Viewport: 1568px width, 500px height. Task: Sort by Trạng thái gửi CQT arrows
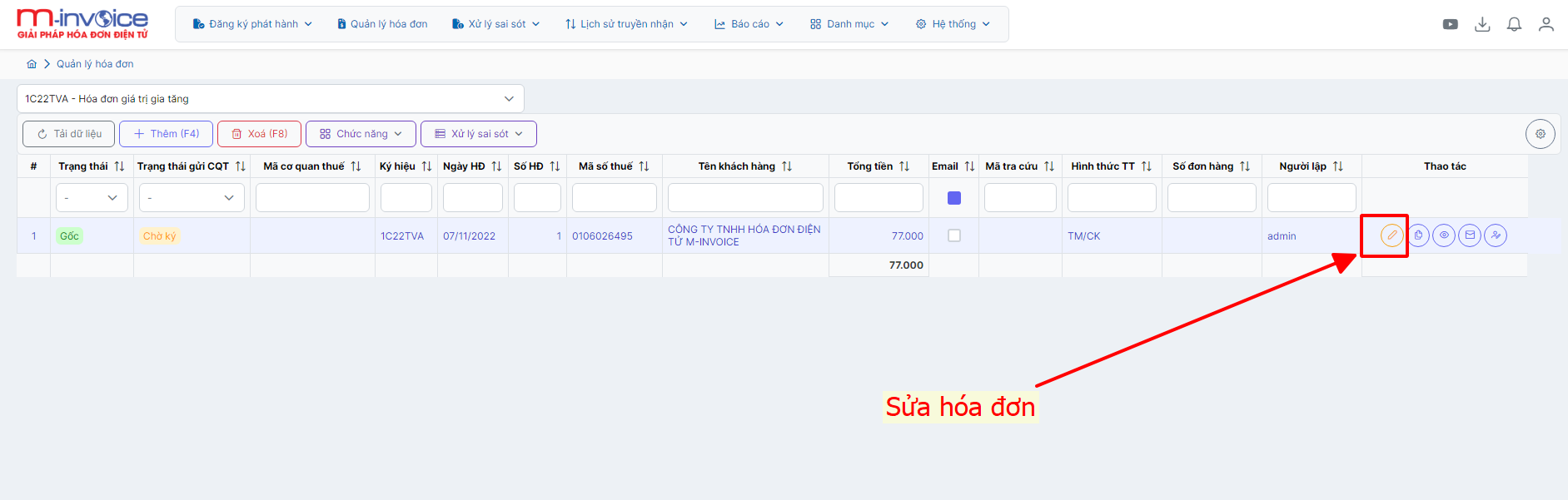point(241,166)
